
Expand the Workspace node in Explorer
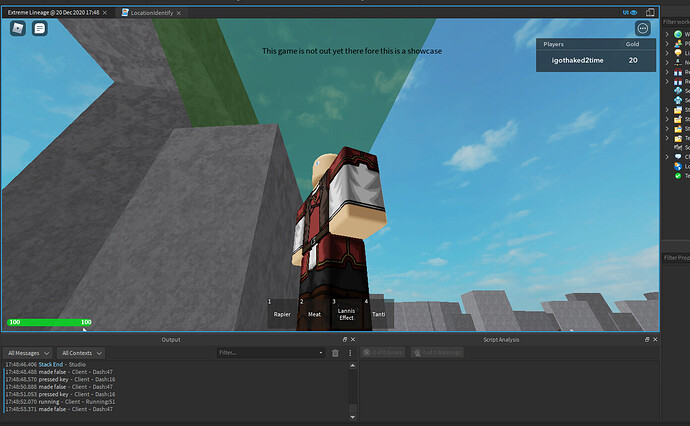point(667,34)
